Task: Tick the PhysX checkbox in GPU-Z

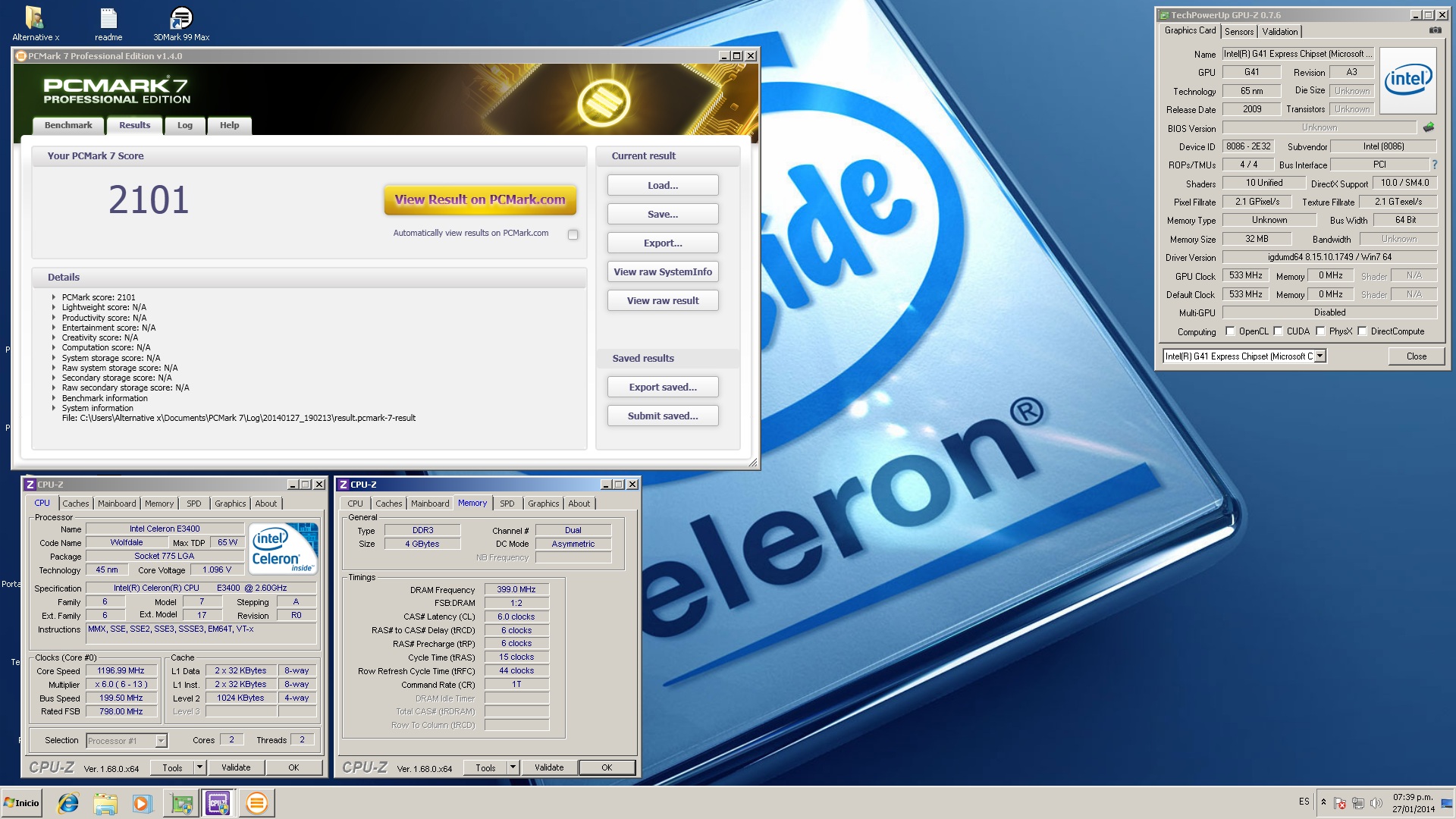Action: click(1320, 331)
